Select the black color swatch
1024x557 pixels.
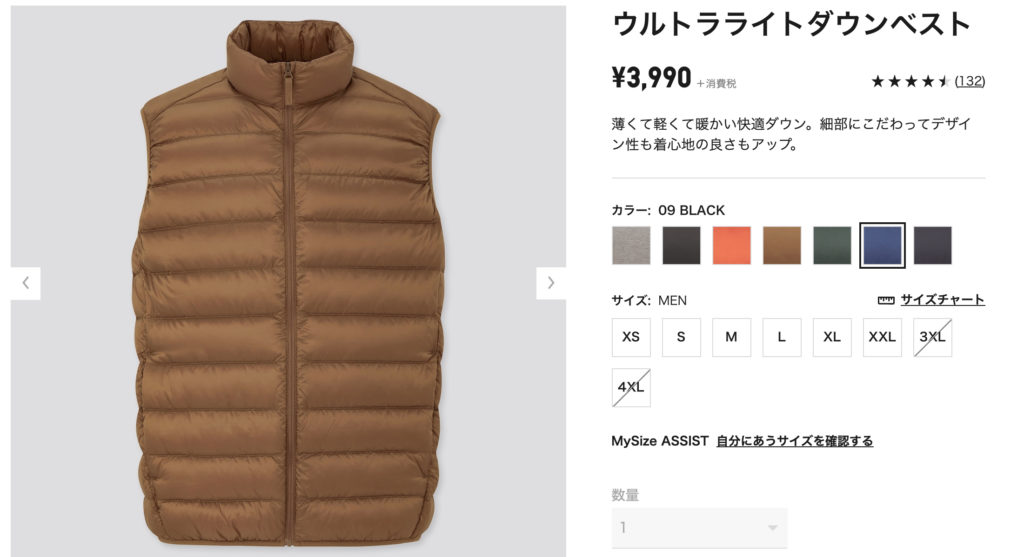click(681, 246)
